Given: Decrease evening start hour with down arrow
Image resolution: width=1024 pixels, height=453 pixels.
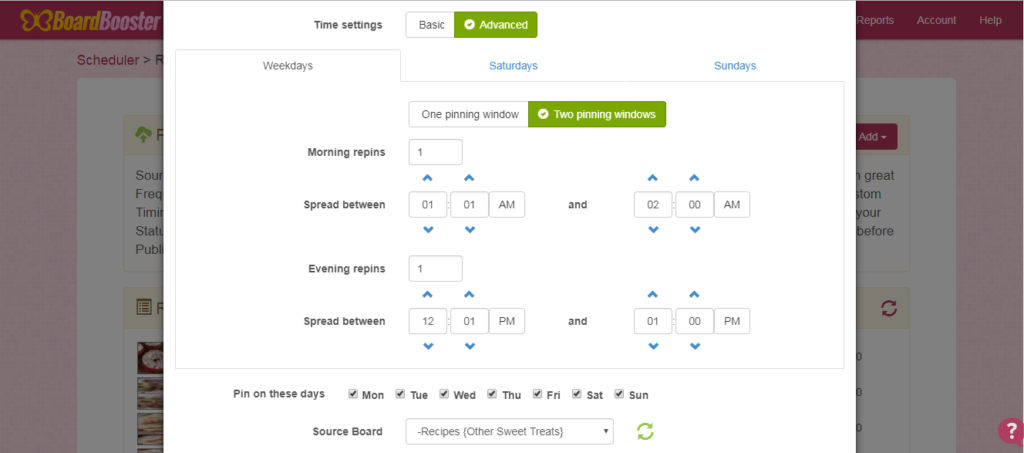Looking at the screenshot, I should [x=428, y=346].
